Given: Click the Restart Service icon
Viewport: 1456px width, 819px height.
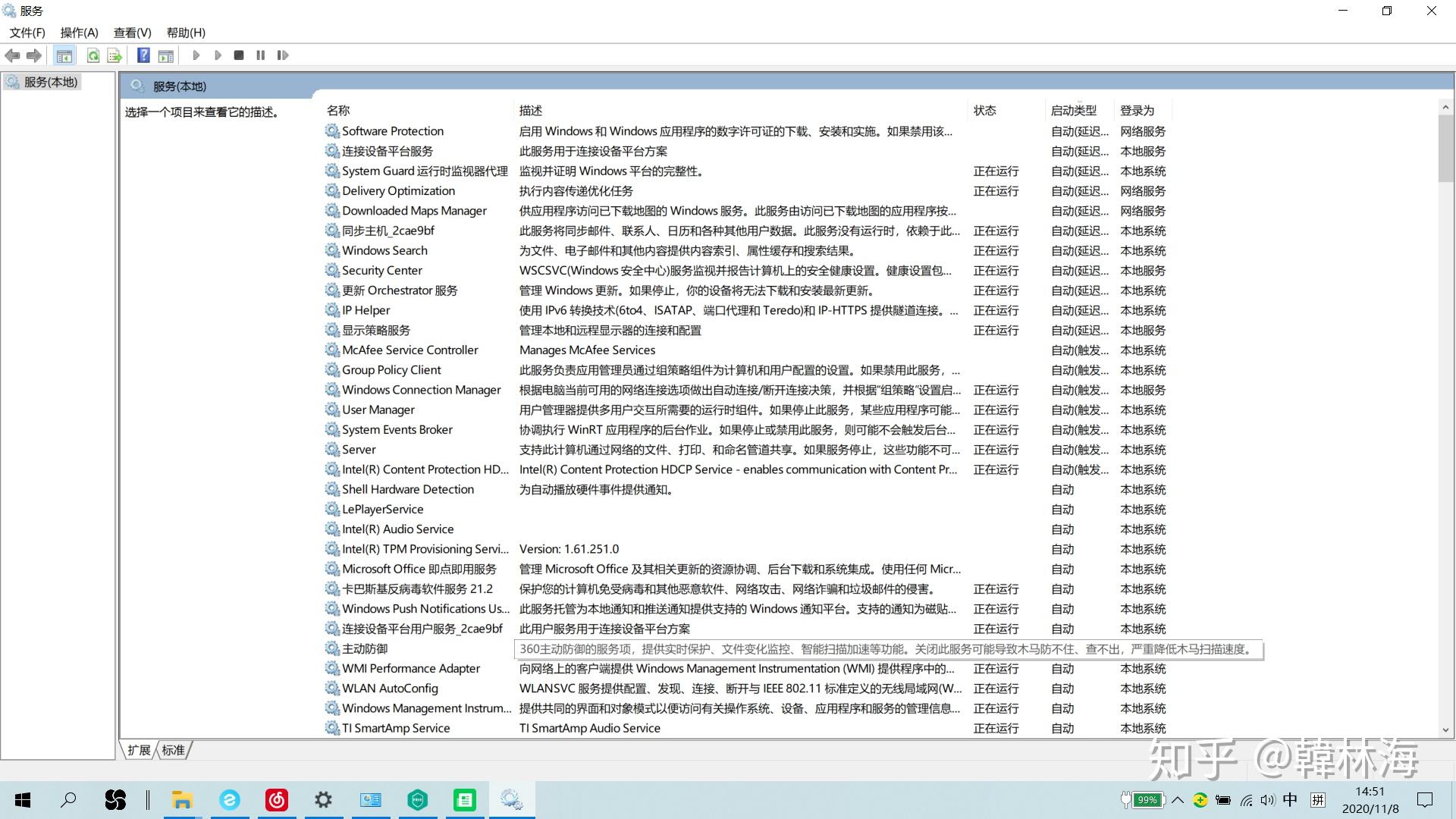Looking at the screenshot, I should pos(283,55).
